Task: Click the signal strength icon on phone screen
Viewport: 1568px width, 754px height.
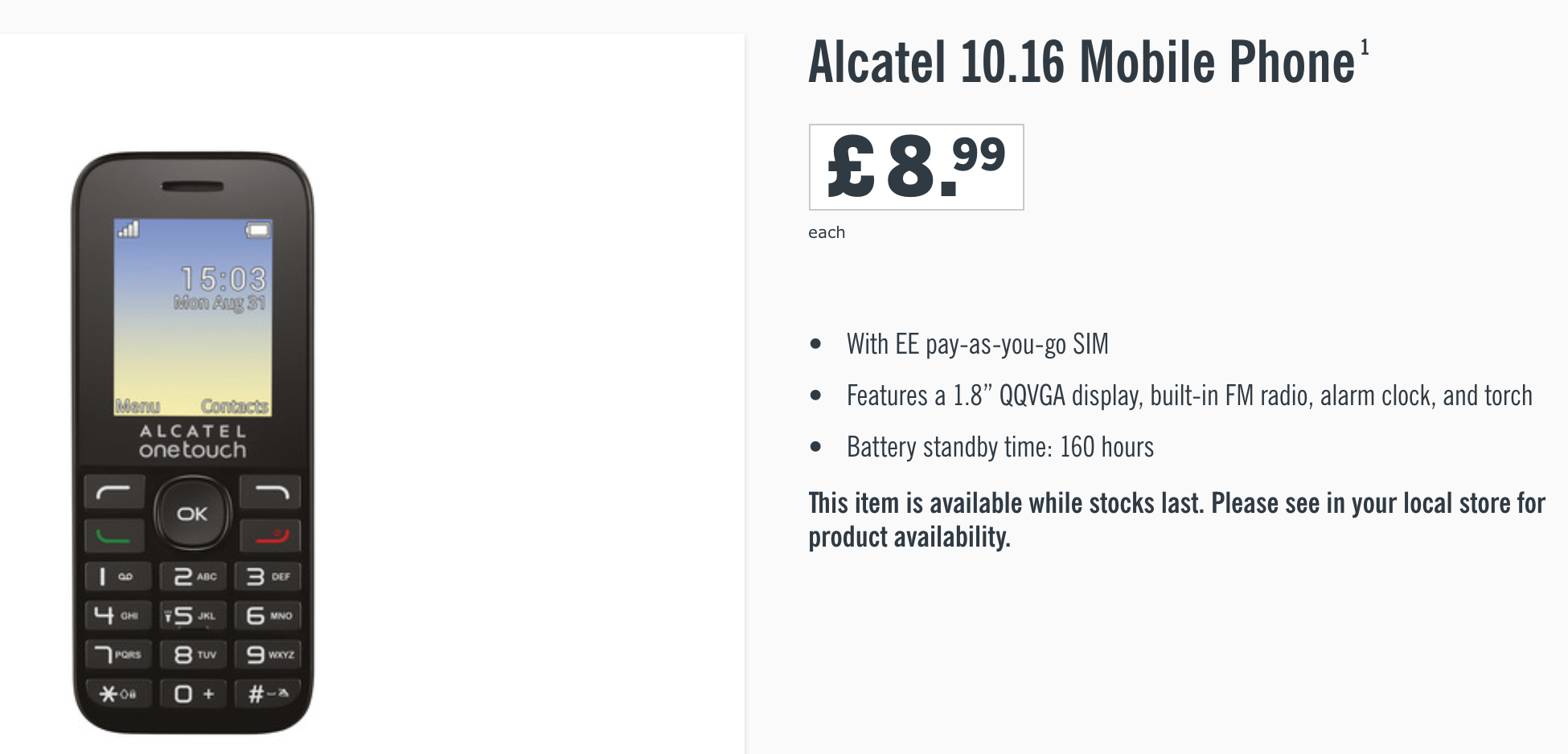Action: tap(128, 230)
